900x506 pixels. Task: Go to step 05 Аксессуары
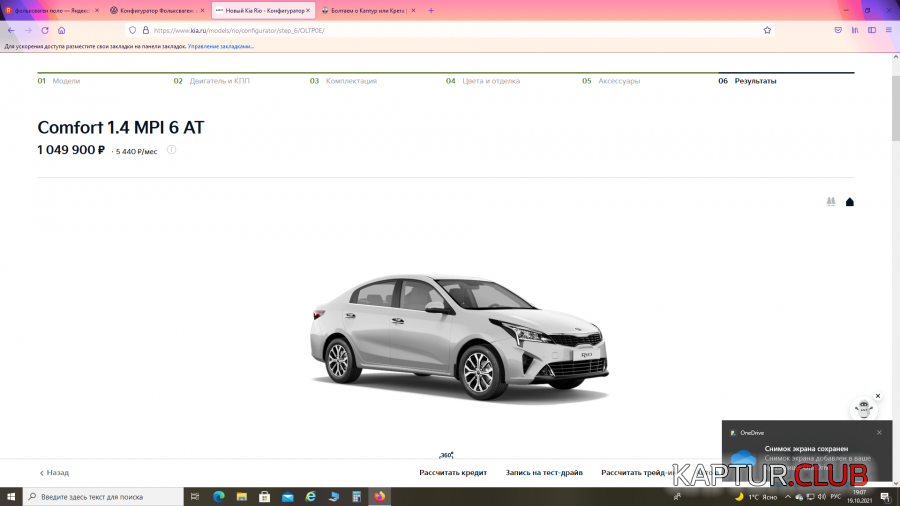(612, 81)
